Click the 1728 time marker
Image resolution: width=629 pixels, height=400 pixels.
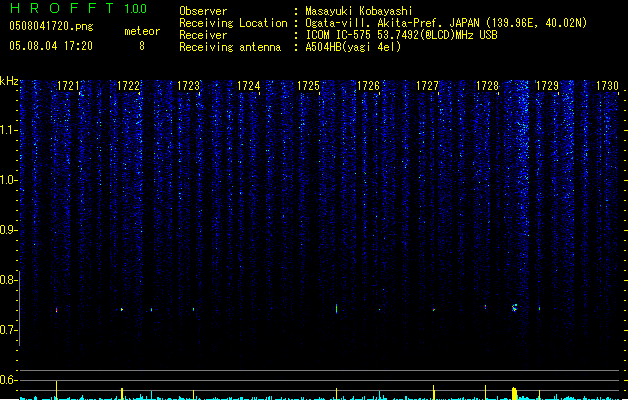tap(487, 86)
